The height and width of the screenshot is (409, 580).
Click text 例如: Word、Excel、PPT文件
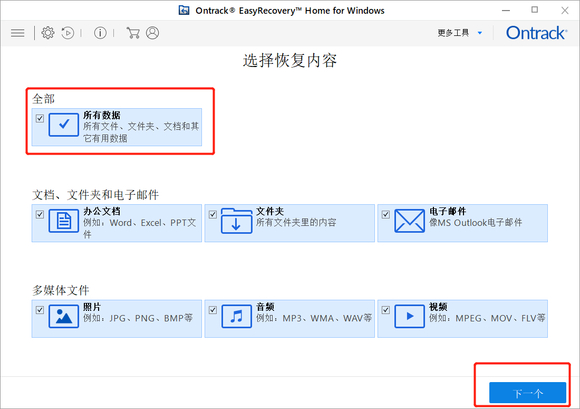pyautogui.click(x=139, y=229)
